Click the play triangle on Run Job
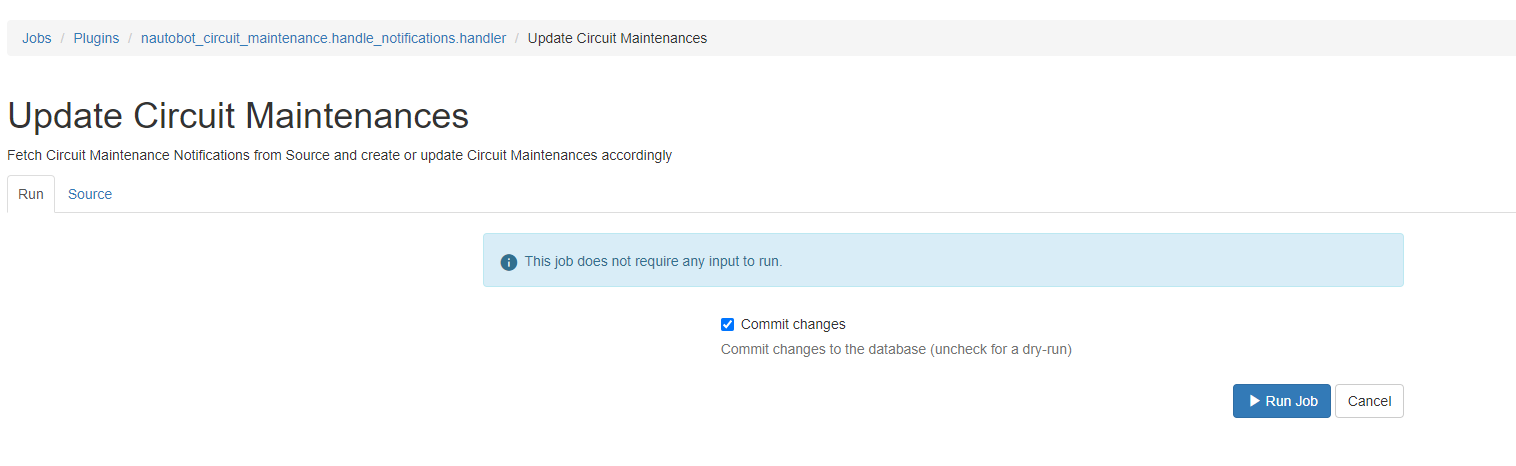Image resolution: width=1516 pixels, height=466 pixels. point(1254,401)
